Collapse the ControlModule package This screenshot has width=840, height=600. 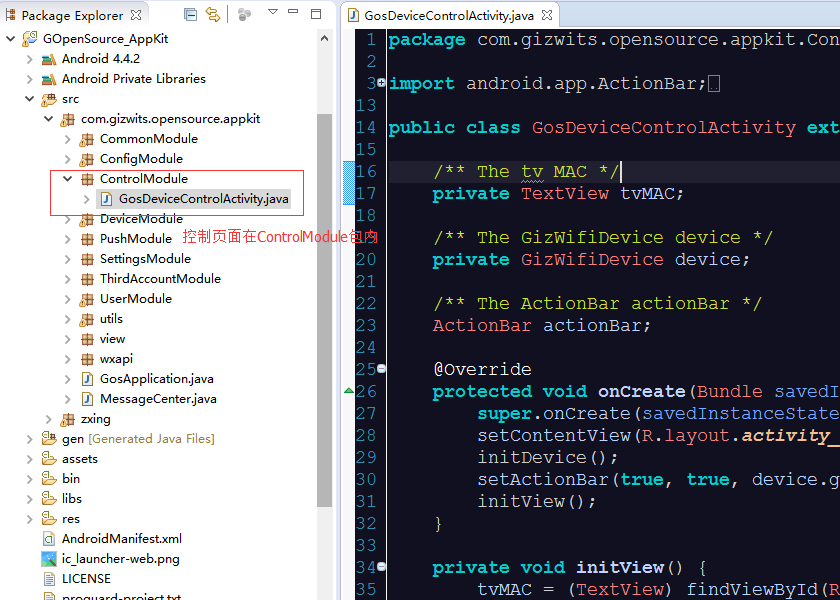(x=68, y=179)
